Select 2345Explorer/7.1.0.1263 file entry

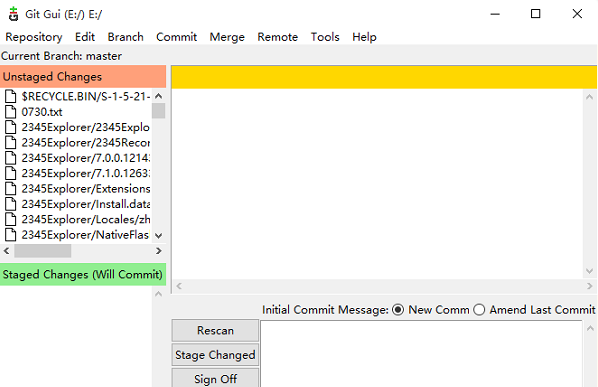[86, 173]
